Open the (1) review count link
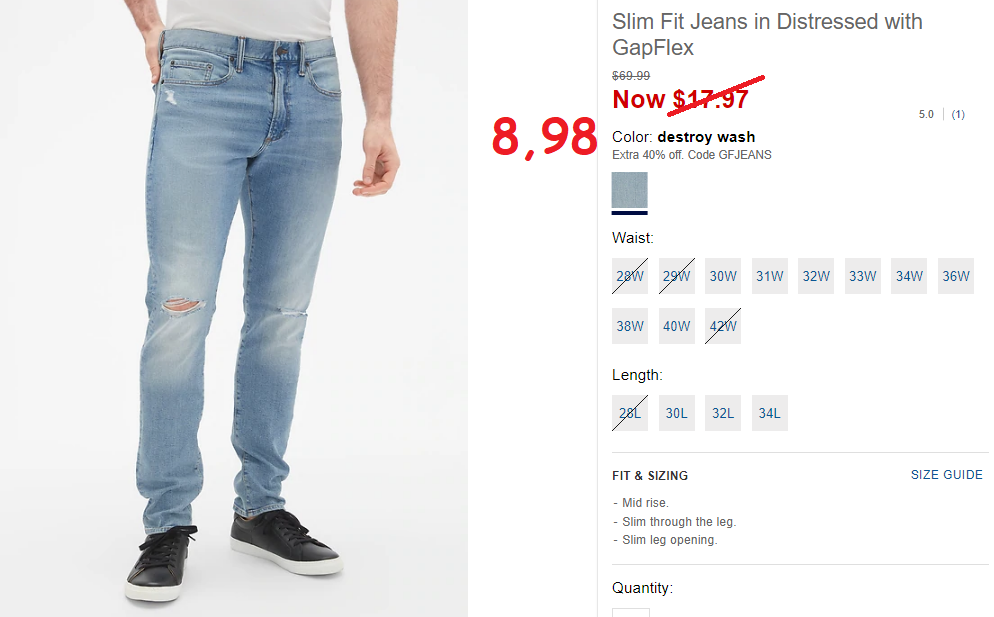 [x=958, y=114]
